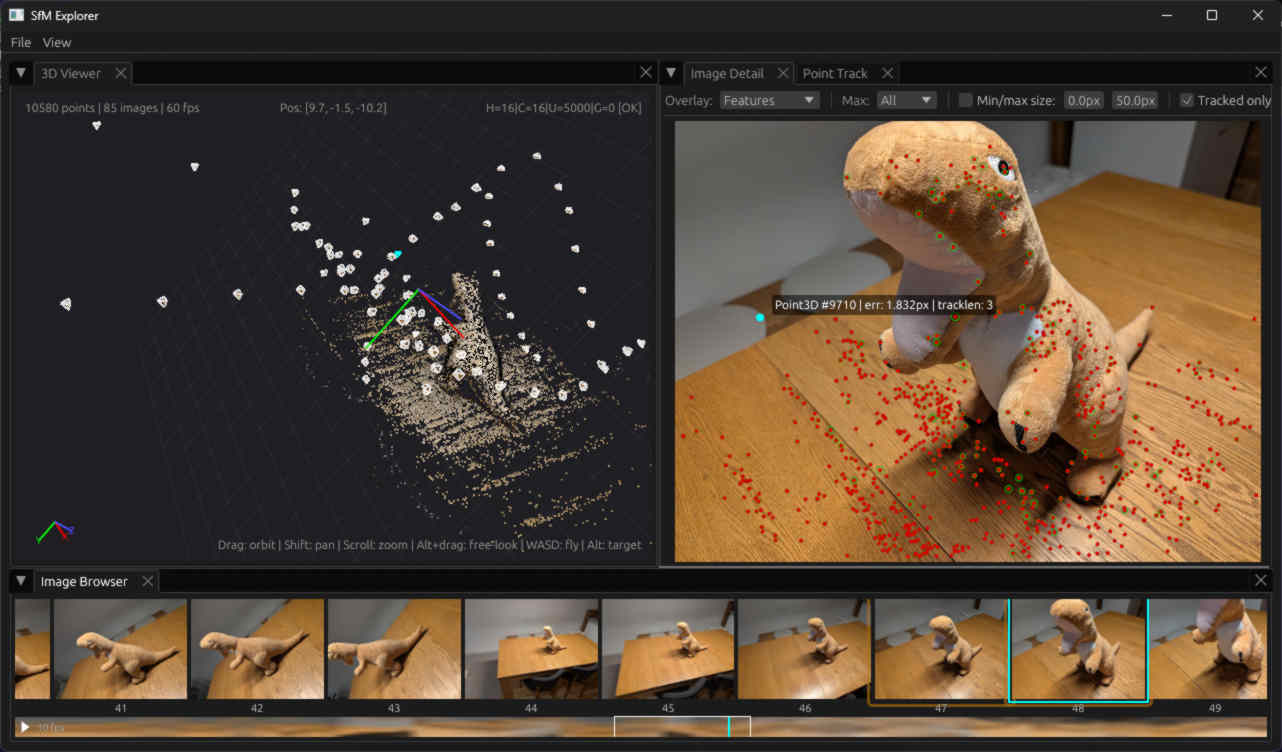The width and height of the screenshot is (1282, 752).
Task: Uncheck the Tracked only checkbox
Action: [x=1187, y=100]
